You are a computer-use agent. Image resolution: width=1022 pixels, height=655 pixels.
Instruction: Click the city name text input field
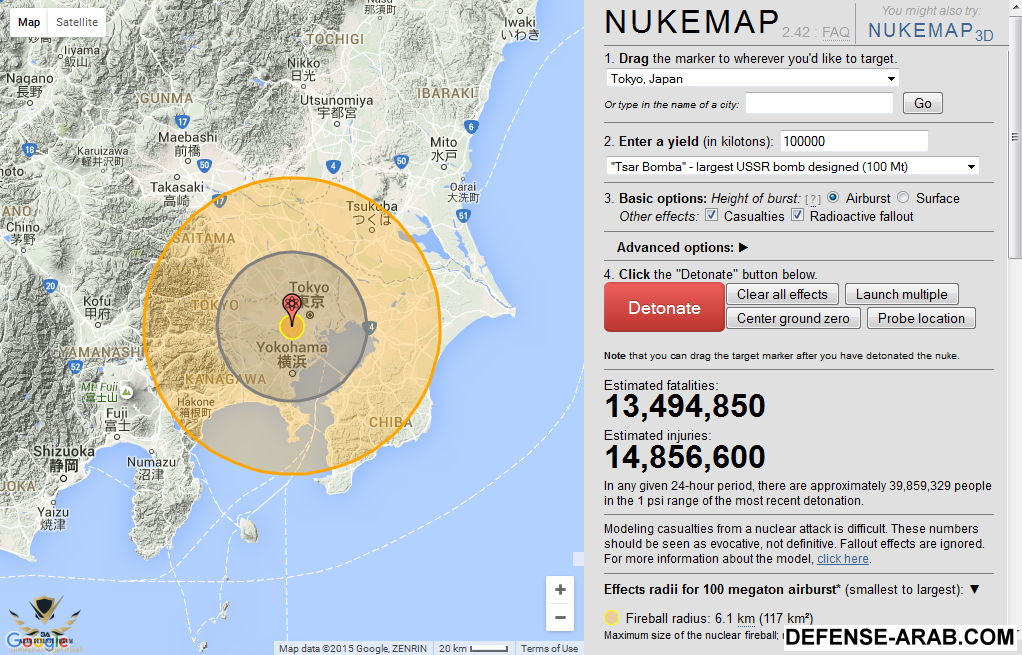pyautogui.click(x=819, y=103)
